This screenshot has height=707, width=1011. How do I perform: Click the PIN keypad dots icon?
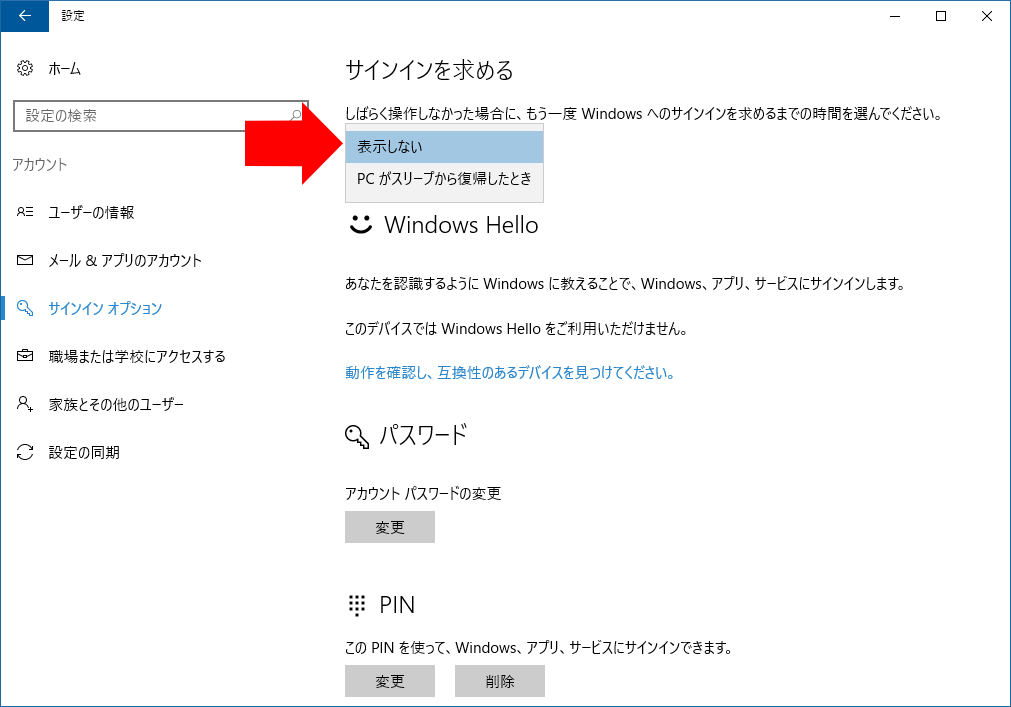coord(357,605)
